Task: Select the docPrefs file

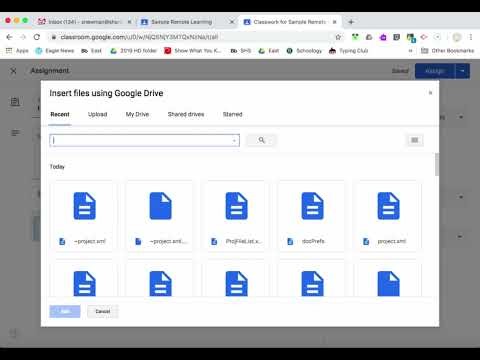Action: pyautogui.click(x=312, y=216)
